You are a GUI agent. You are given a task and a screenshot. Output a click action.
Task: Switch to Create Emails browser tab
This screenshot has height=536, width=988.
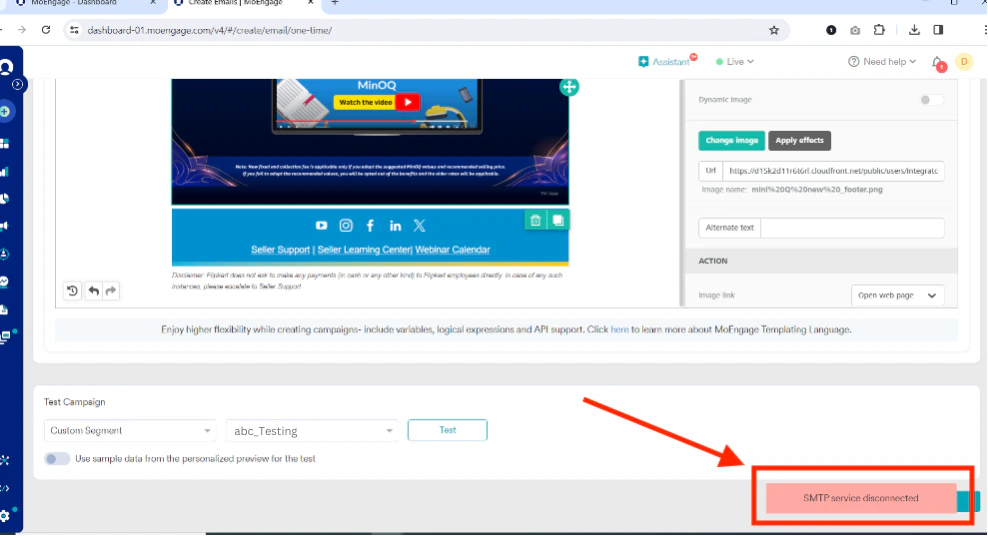(x=243, y=4)
